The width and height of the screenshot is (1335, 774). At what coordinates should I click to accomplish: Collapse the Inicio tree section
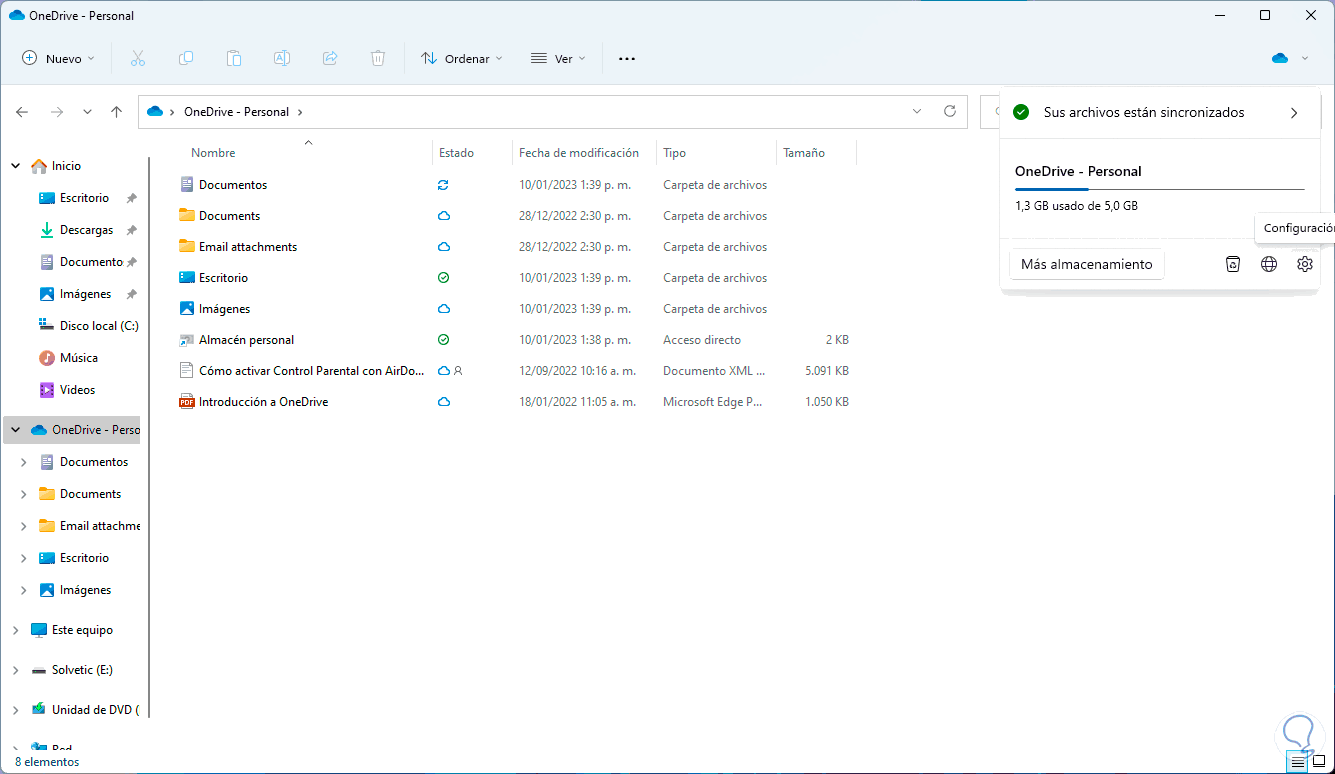tap(15, 166)
